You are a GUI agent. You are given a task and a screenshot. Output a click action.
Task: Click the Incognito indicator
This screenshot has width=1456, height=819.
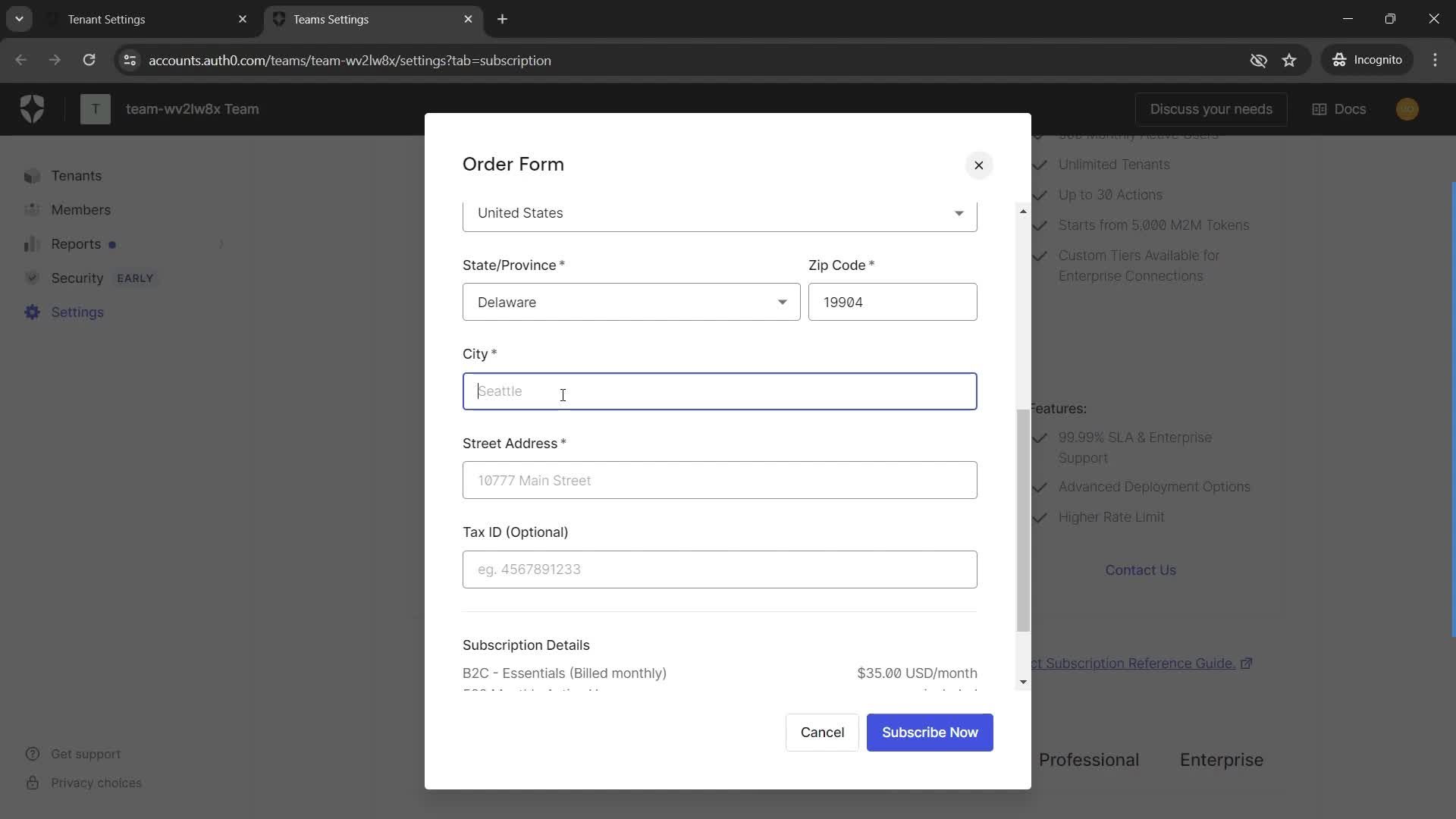(1367, 60)
